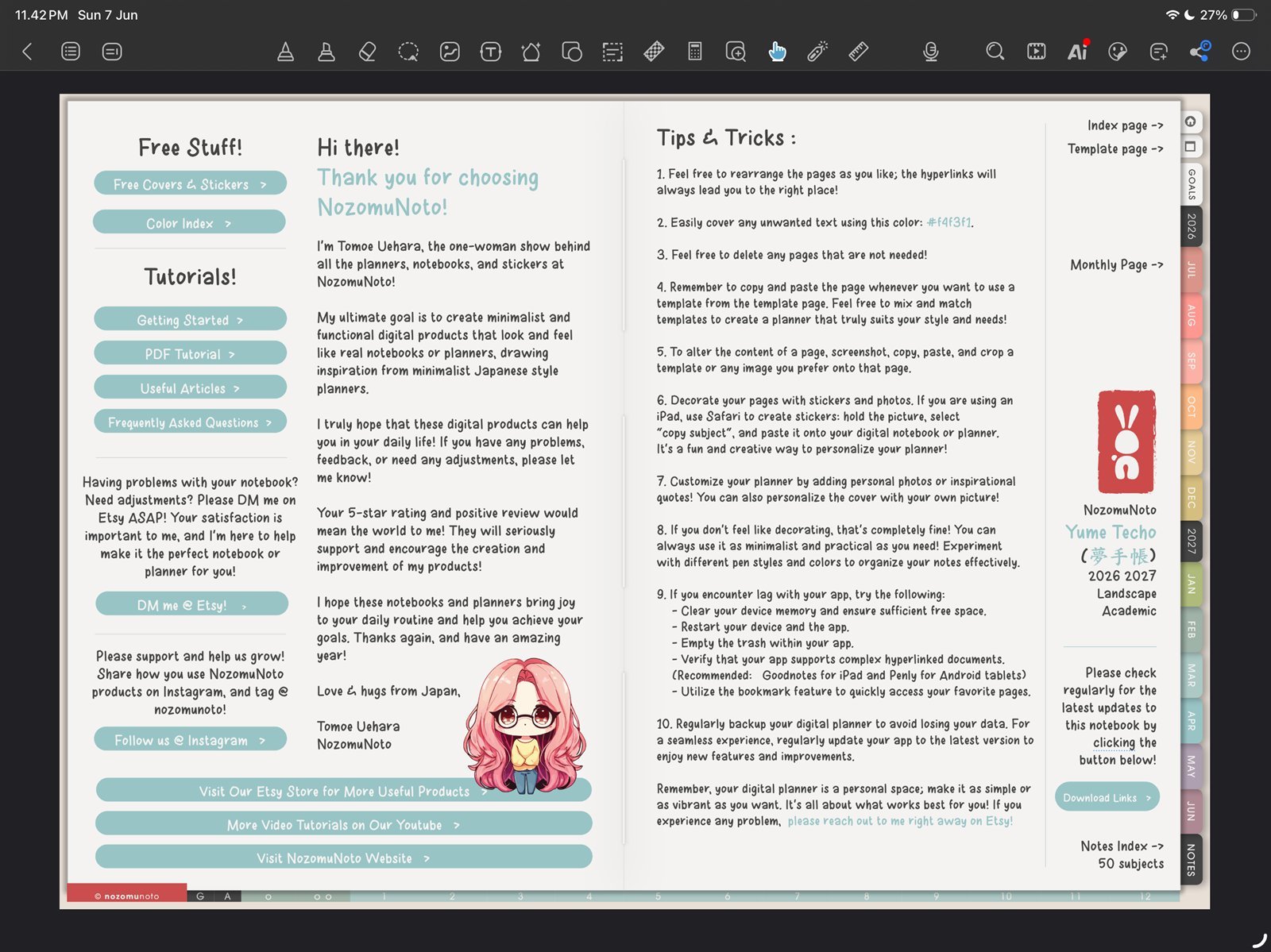Image resolution: width=1271 pixels, height=952 pixels.
Task: Open the More options ellipsis menu
Action: [x=1241, y=52]
